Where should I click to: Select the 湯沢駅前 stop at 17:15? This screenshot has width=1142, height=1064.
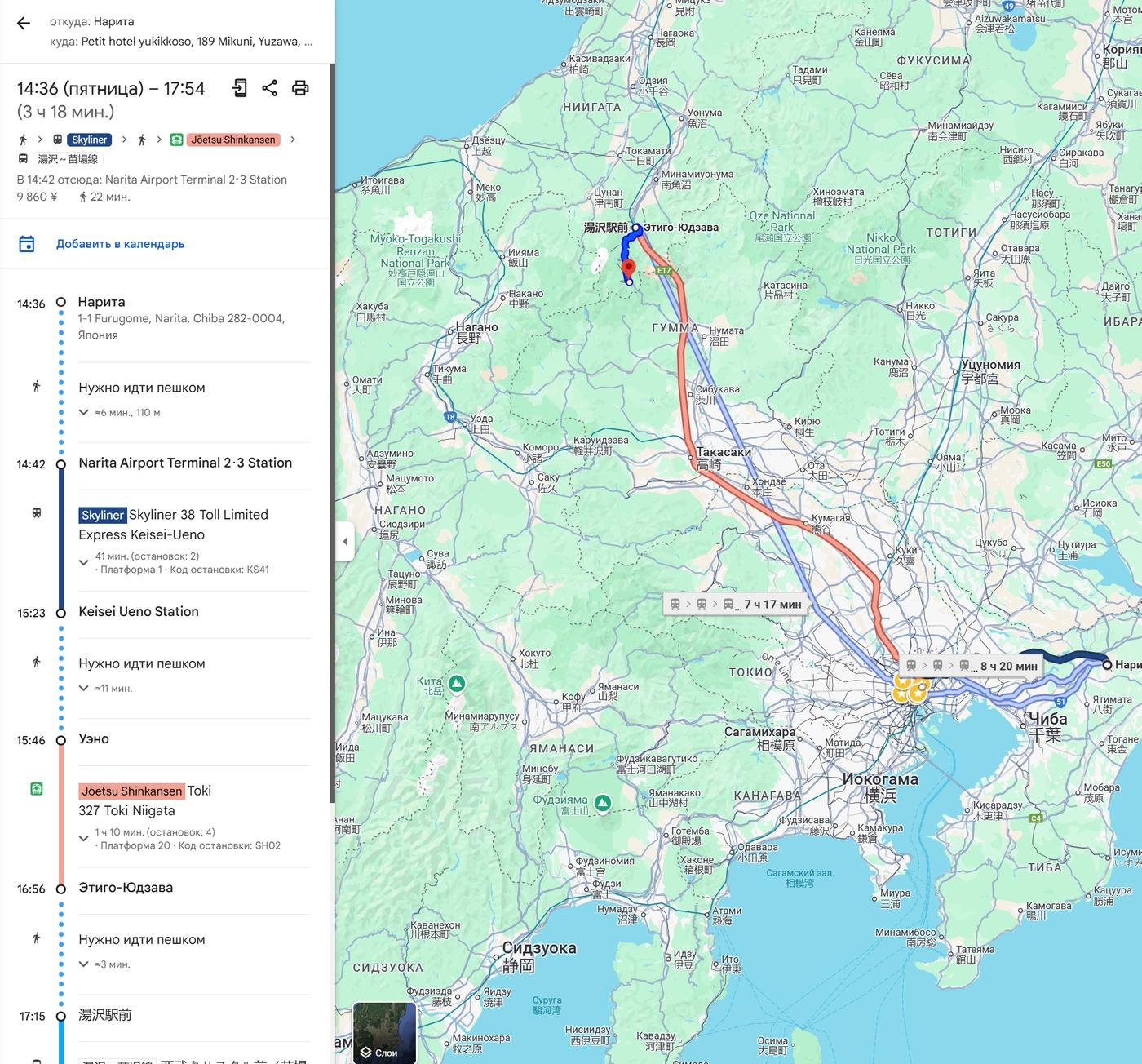coord(105,1014)
